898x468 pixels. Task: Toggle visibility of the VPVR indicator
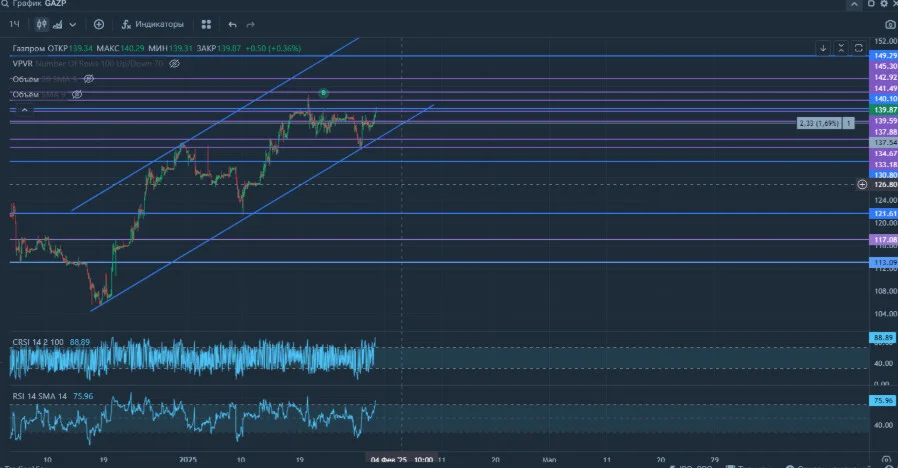(x=175, y=64)
